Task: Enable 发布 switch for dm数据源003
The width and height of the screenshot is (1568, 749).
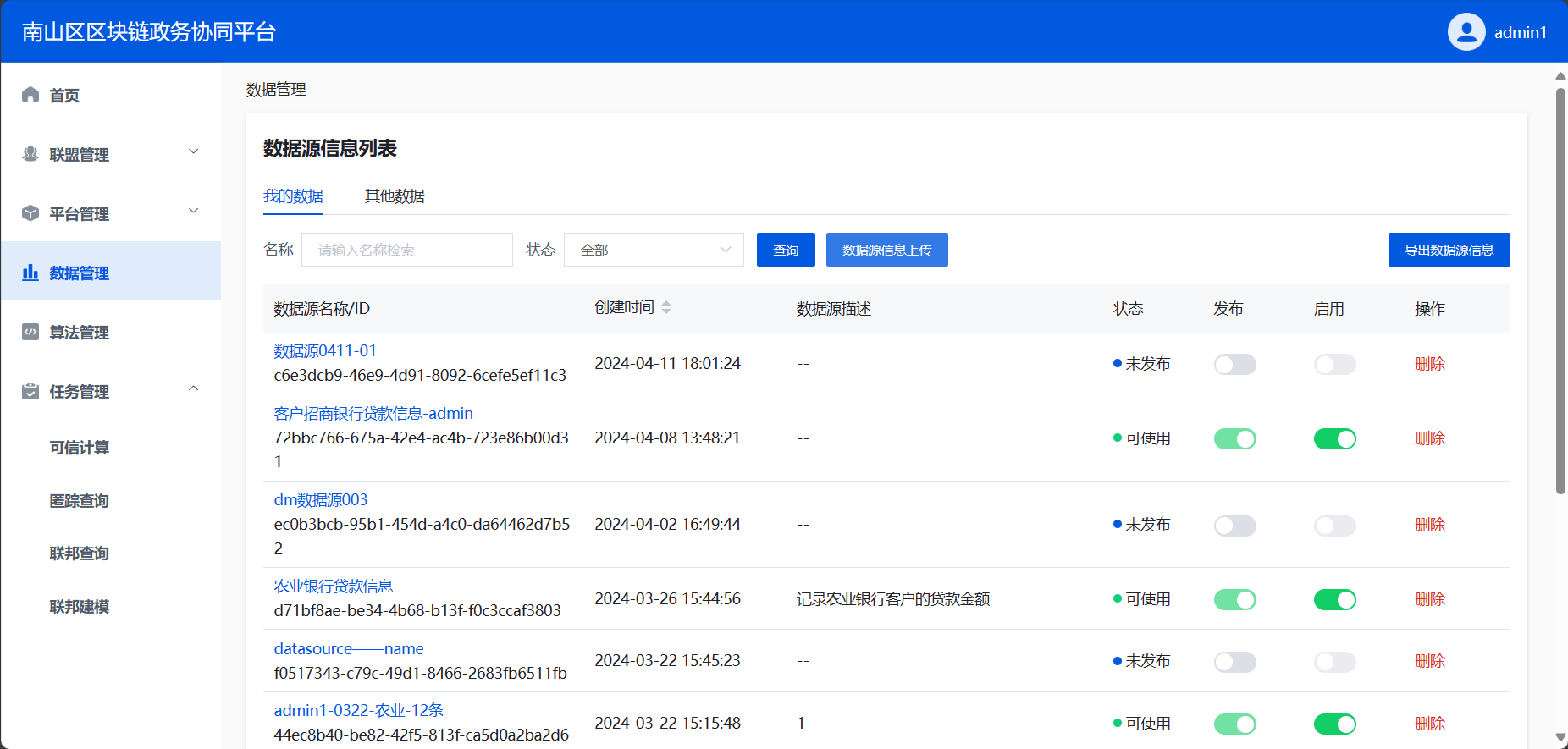Action: [x=1234, y=526]
